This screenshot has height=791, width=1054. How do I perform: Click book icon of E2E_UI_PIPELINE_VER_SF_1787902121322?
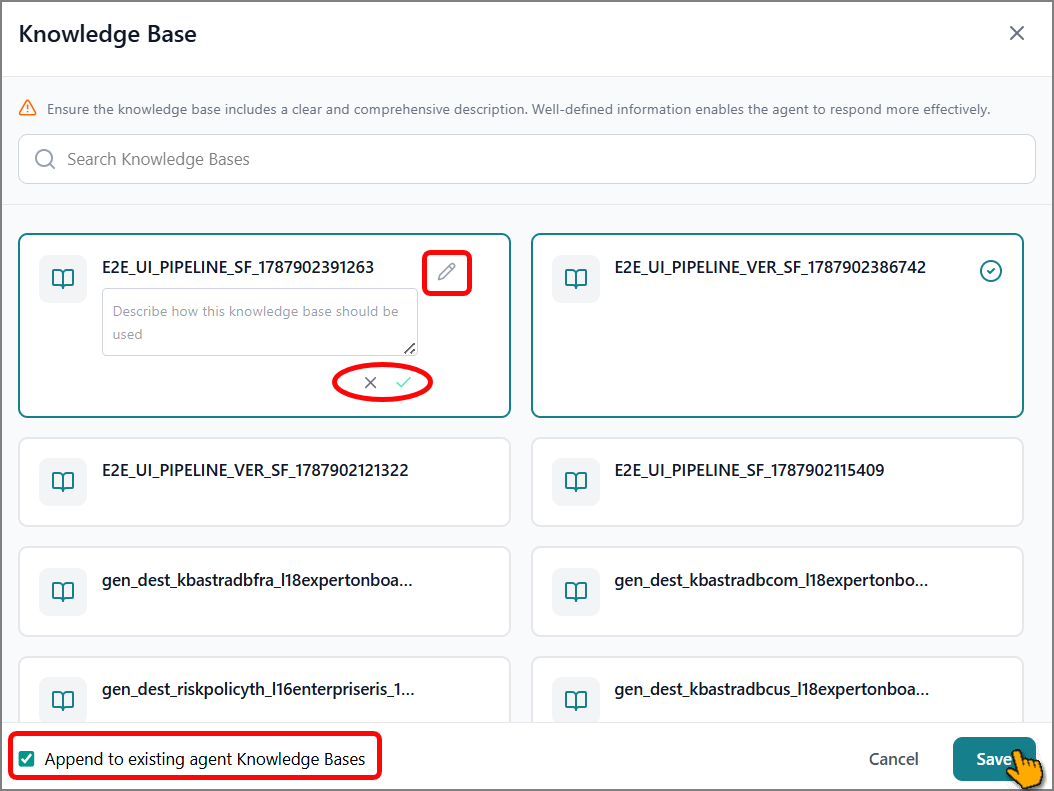coord(63,481)
